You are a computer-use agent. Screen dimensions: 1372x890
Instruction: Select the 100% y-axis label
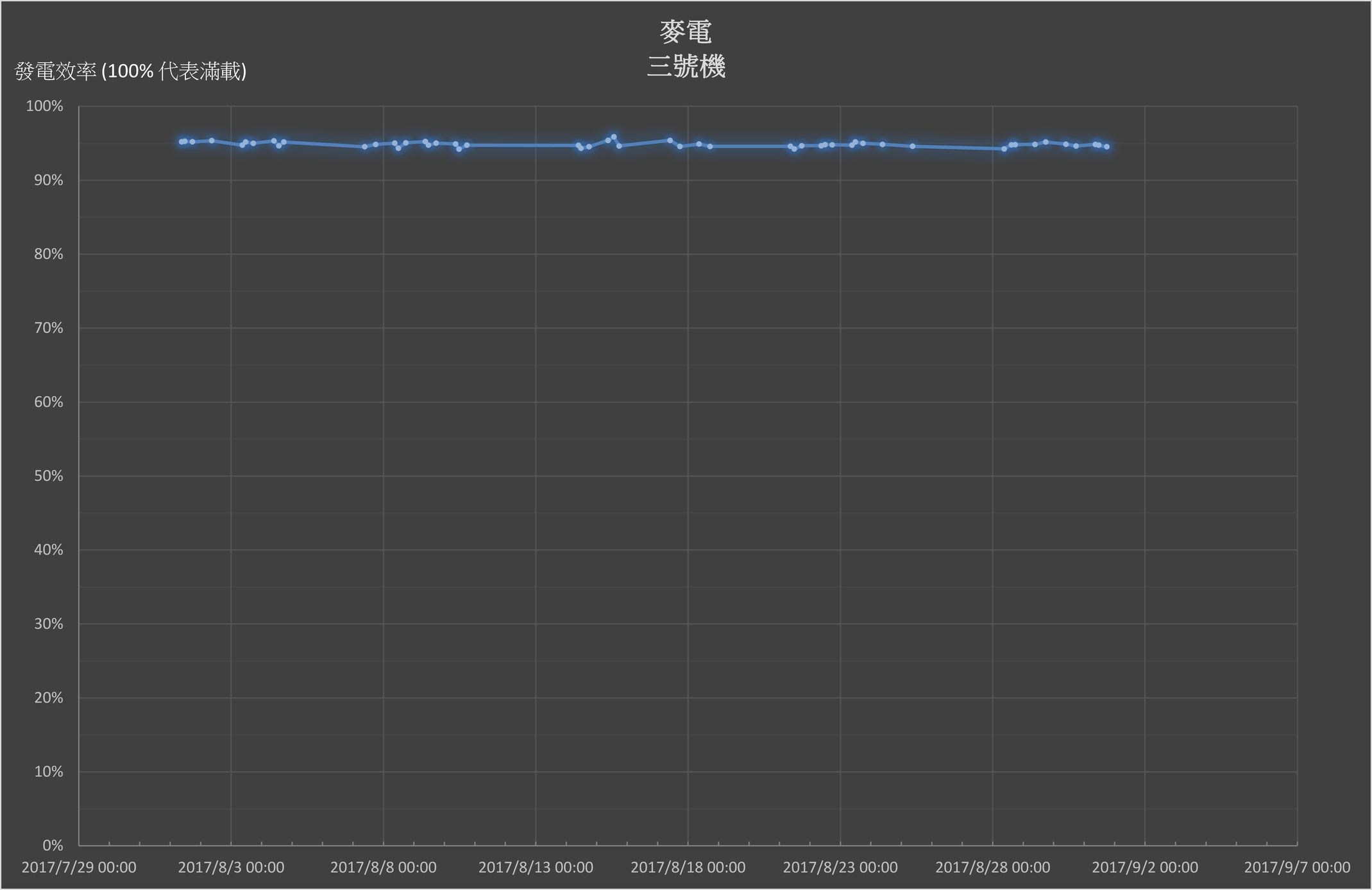(44, 107)
